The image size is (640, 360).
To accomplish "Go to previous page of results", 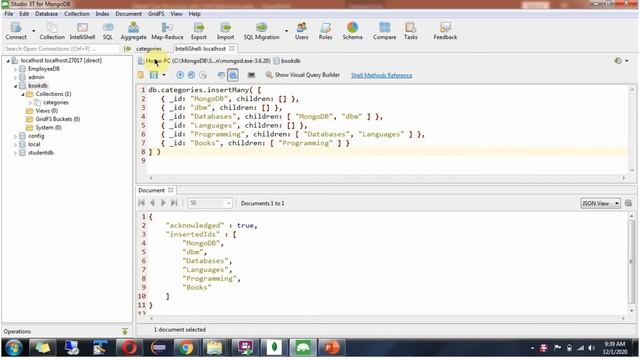I will [152, 203].
